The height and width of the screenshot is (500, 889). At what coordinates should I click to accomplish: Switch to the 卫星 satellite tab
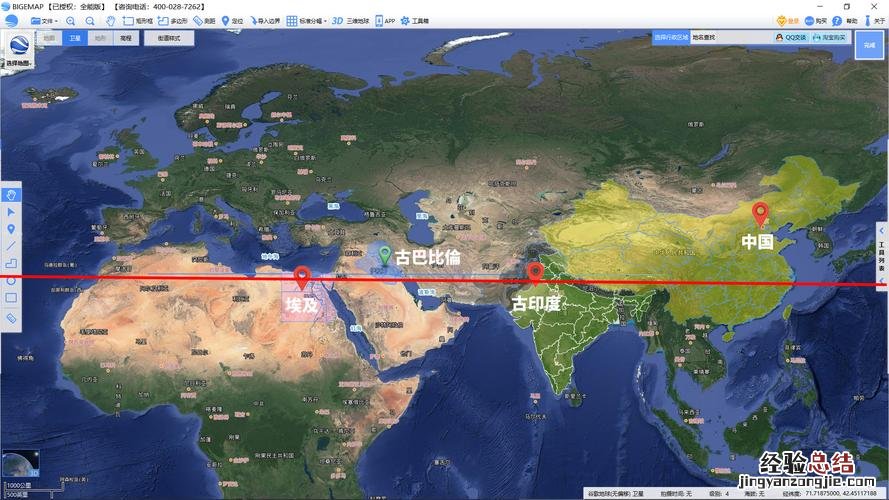click(75, 38)
